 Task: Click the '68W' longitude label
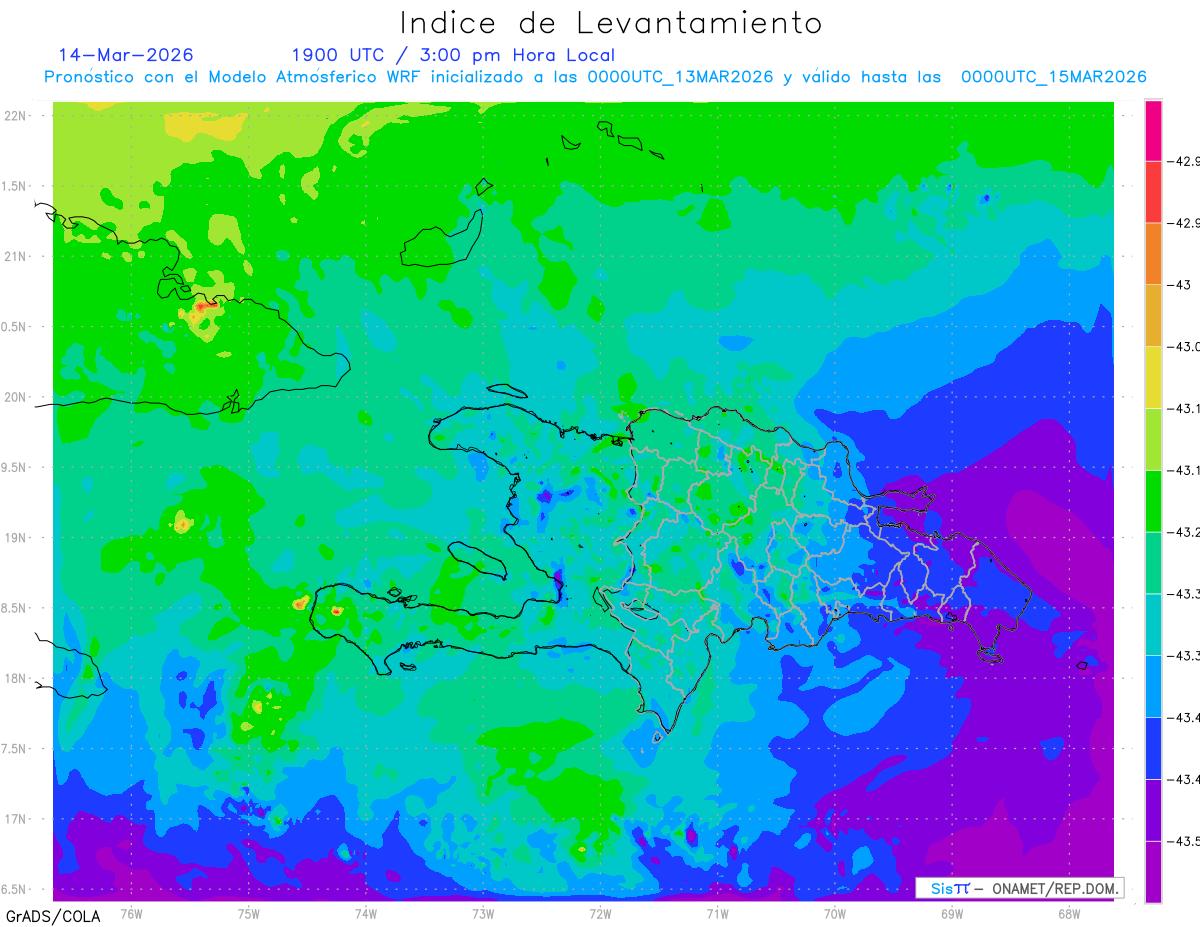(1069, 912)
